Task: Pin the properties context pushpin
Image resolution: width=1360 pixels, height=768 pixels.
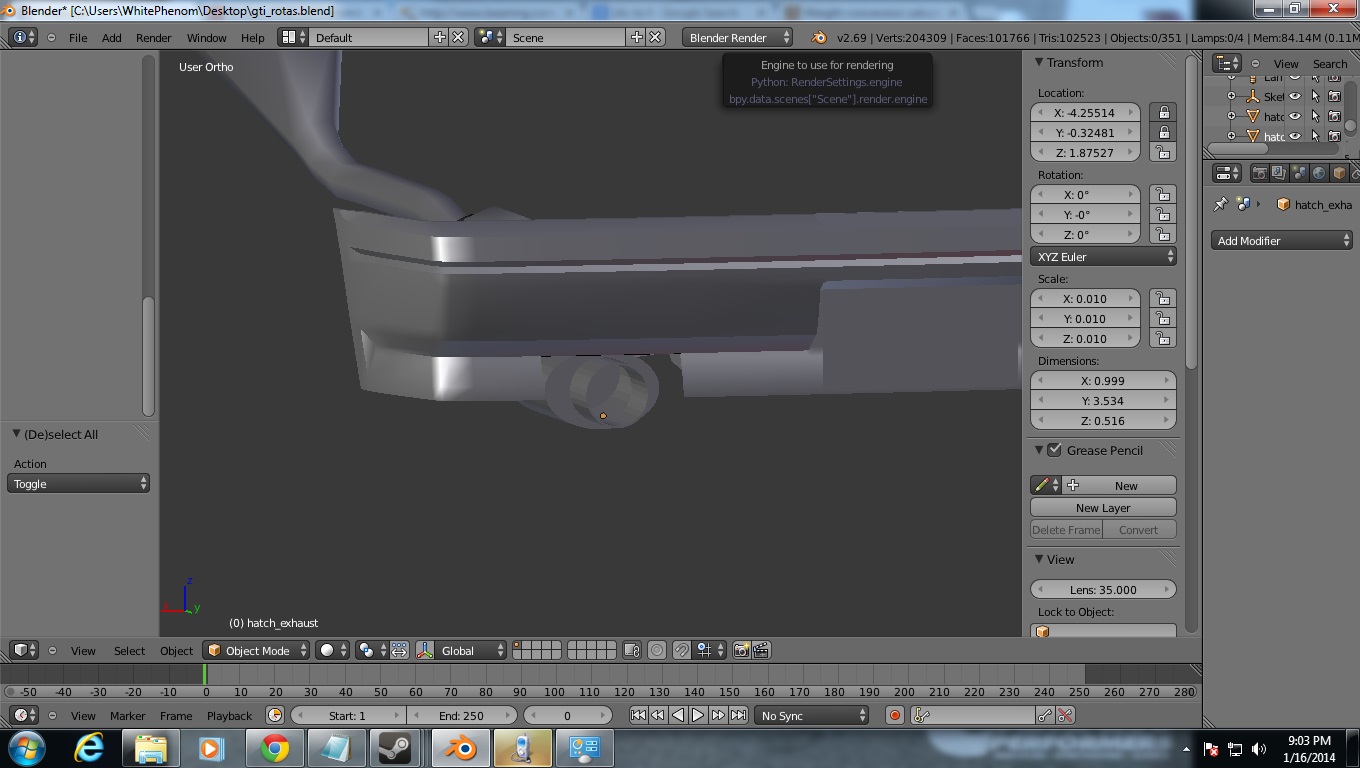Action: coord(1220,204)
